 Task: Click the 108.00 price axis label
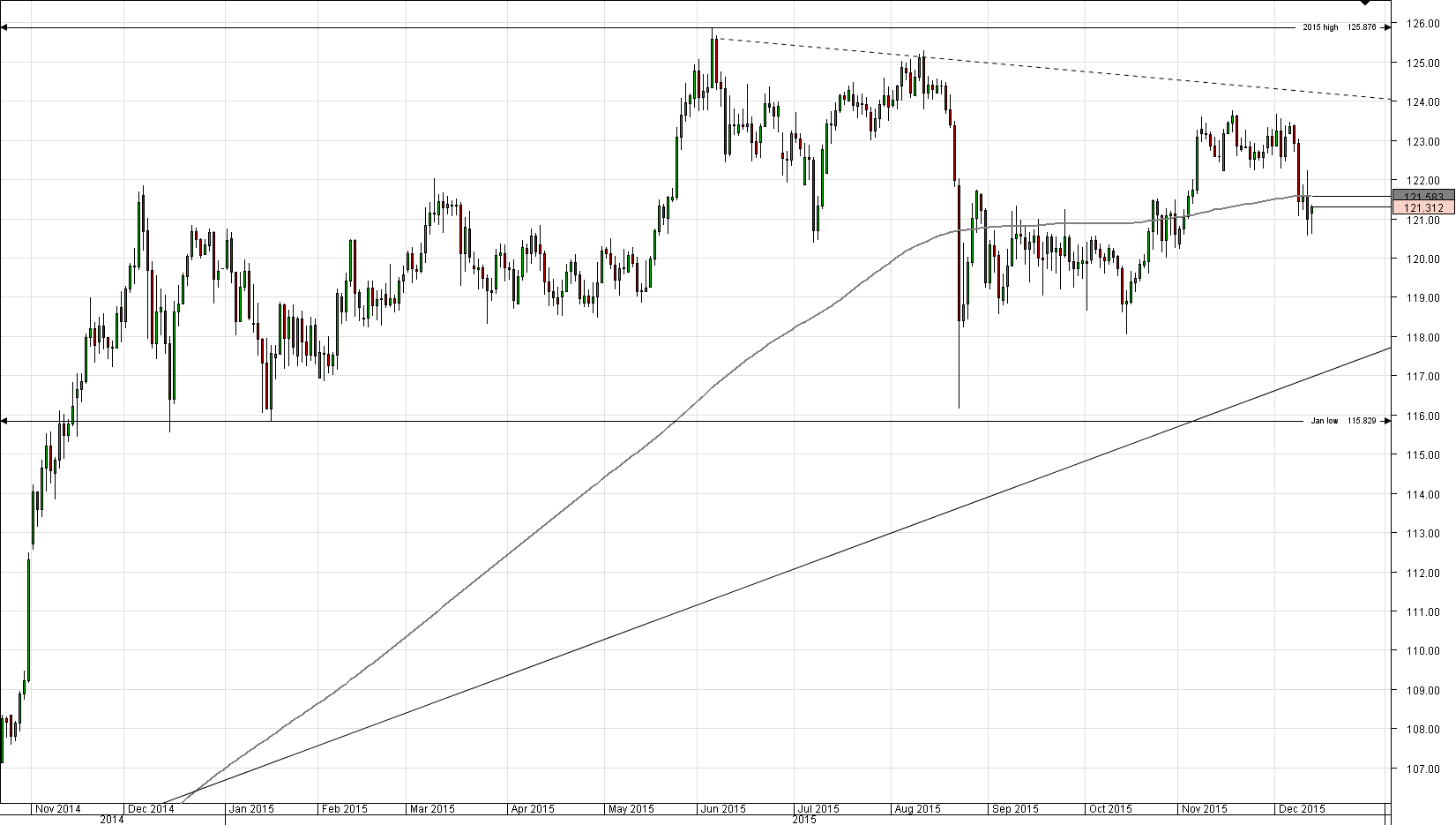[1424, 730]
